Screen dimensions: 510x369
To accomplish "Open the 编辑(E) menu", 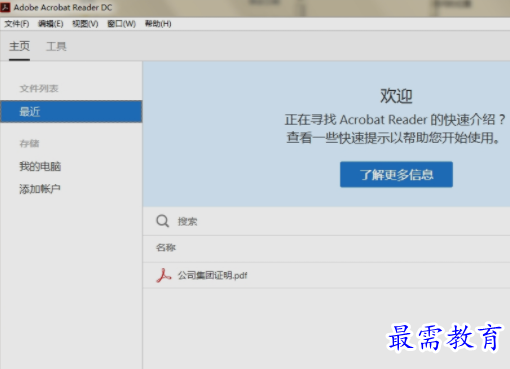I will (51, 24).
